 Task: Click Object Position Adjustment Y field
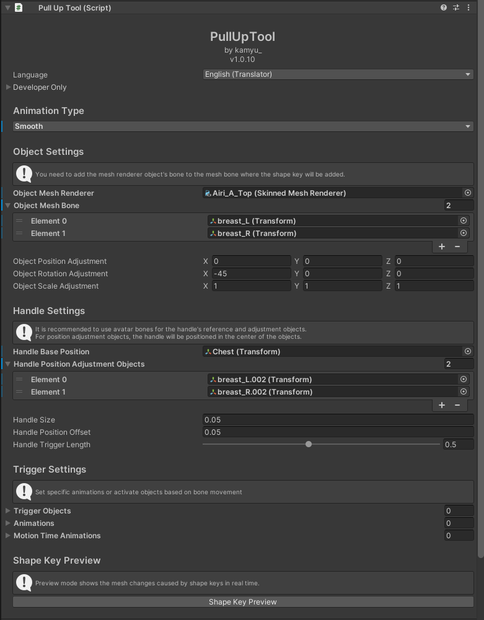click(x=342, y=261)
